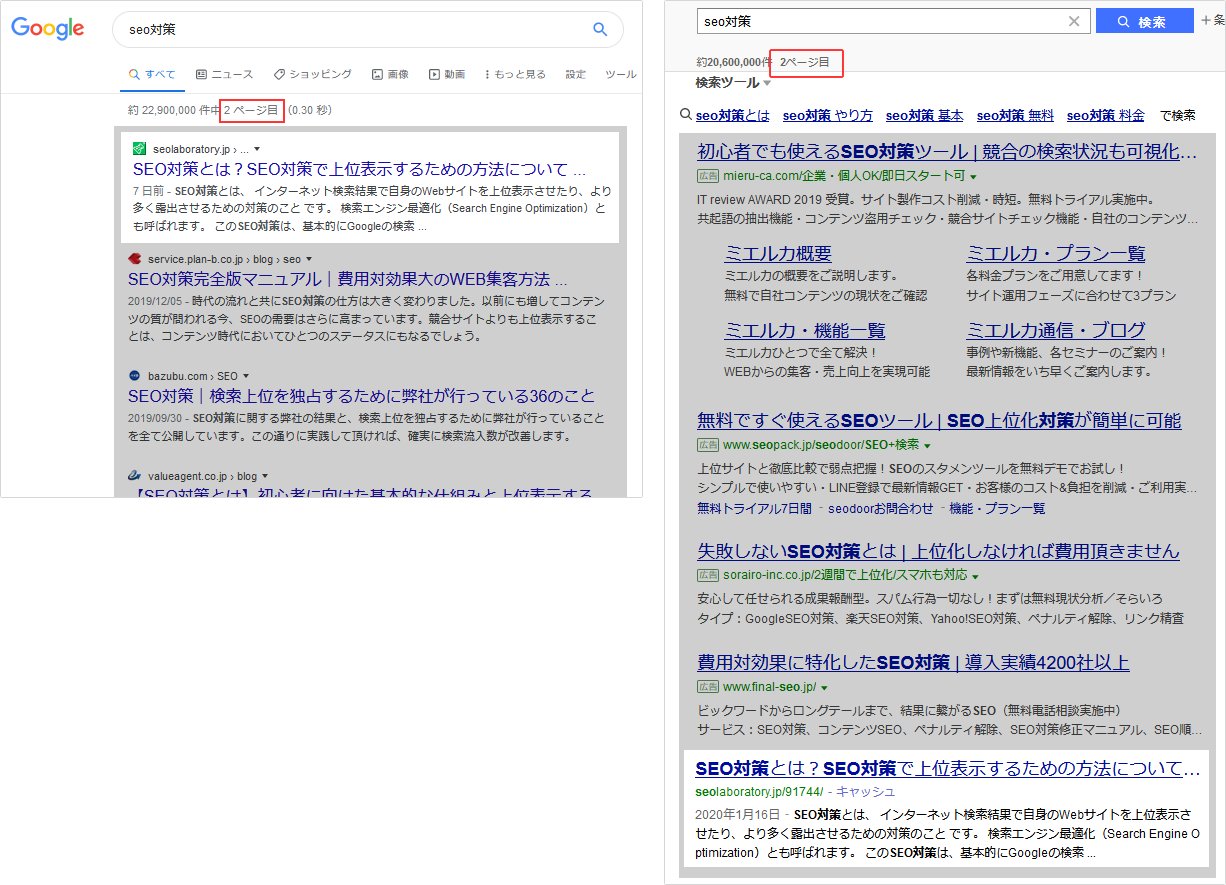Click service.plan-b.co.jp red favicon
The width and height of the screenshot is (1226, 885).
135,259
